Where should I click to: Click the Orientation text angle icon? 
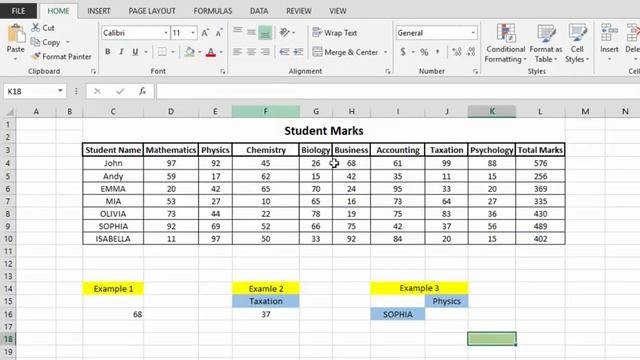(284, 32)
